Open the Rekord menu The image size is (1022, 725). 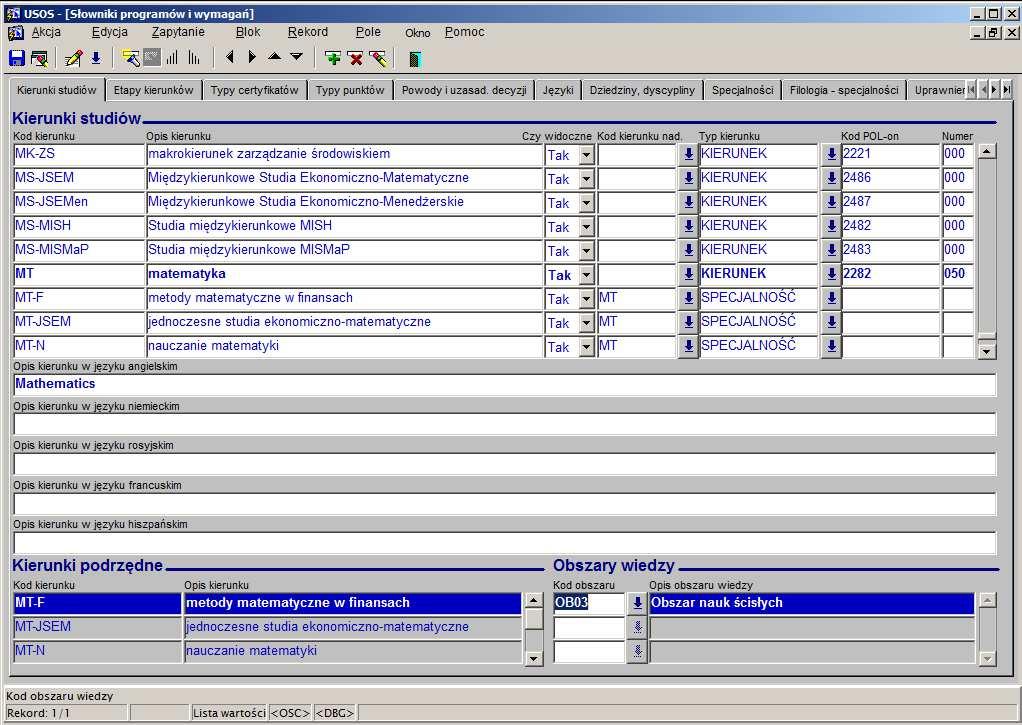coord(308,32)
